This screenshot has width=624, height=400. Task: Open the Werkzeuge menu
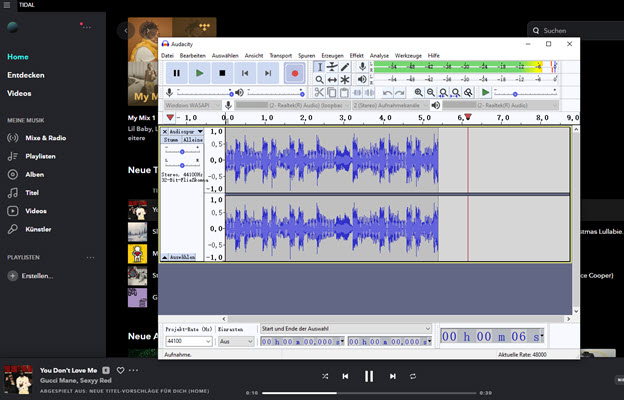click(408, 56)
